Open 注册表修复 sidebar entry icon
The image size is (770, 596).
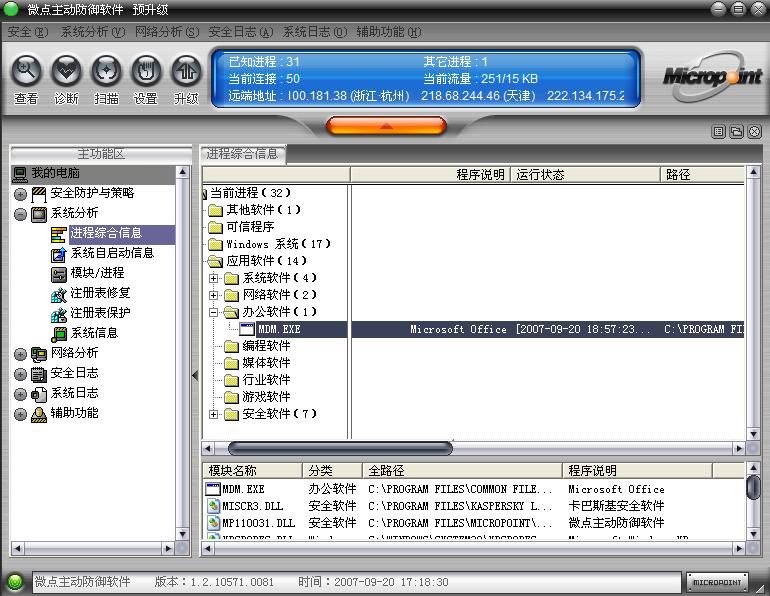click(x=58, y=294)
